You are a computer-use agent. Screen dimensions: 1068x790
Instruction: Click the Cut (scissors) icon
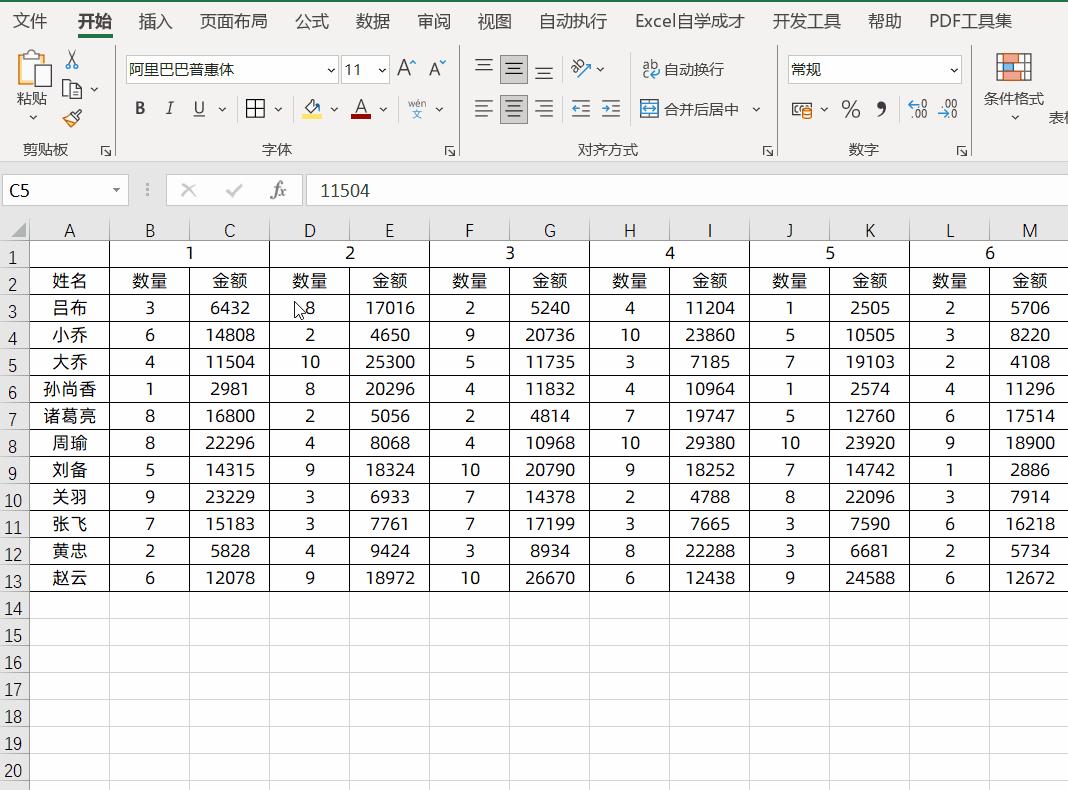(71, 61)
